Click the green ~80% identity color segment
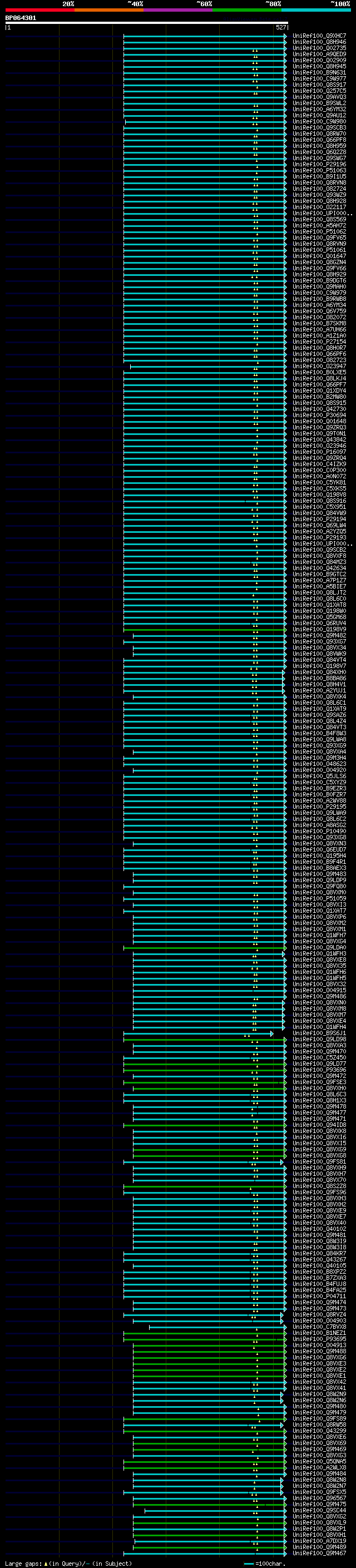 [x=247, y=10]
